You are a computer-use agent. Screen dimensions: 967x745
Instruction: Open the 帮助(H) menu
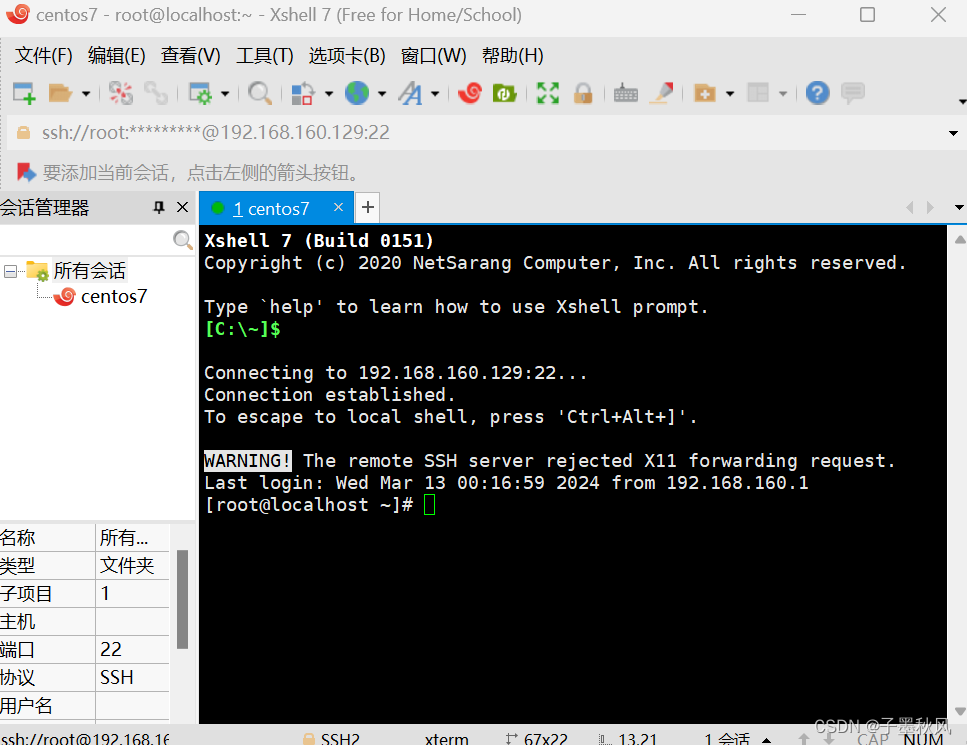point(512,56)
